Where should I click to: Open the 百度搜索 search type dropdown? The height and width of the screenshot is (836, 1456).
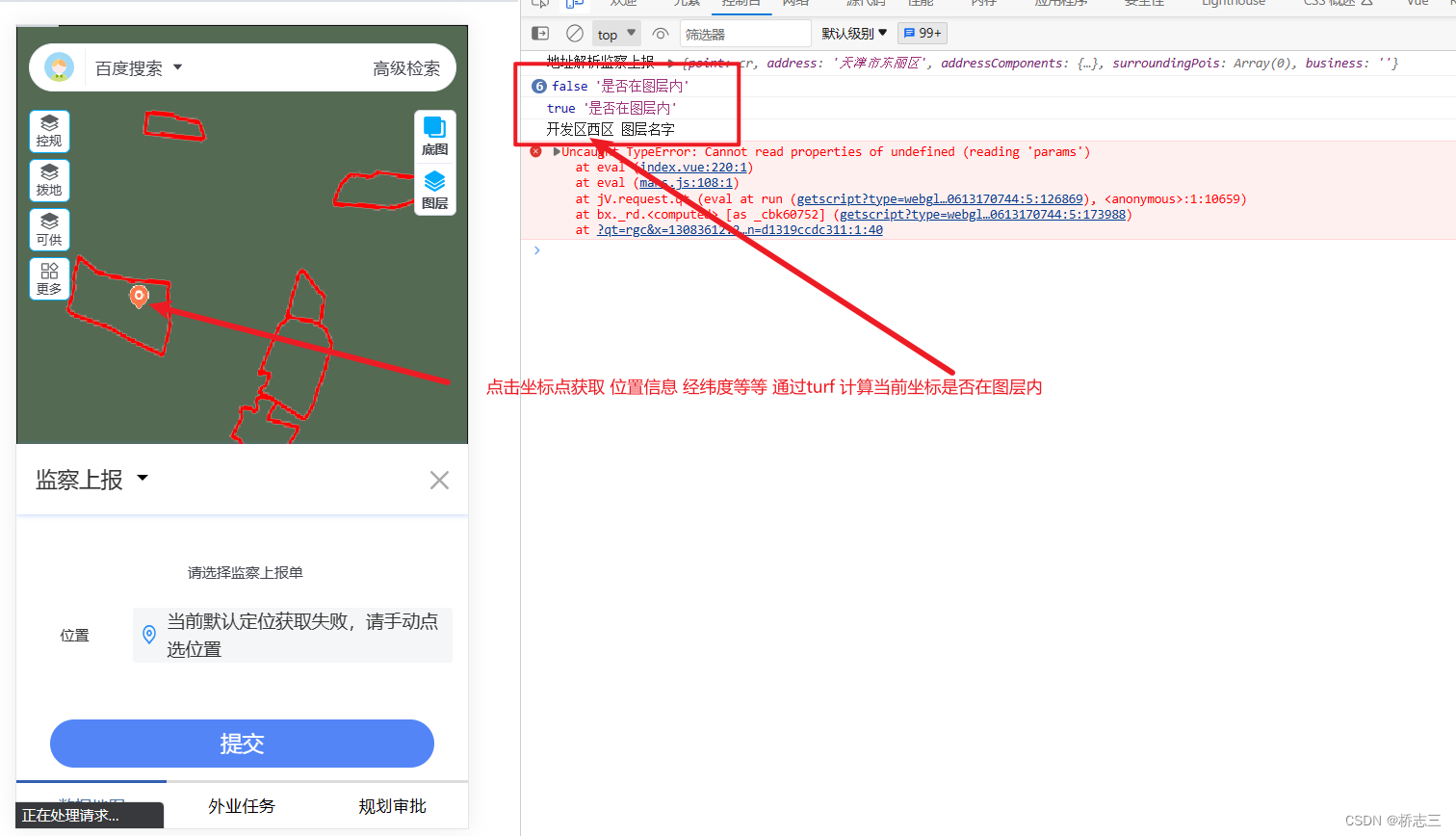(139, 68)
